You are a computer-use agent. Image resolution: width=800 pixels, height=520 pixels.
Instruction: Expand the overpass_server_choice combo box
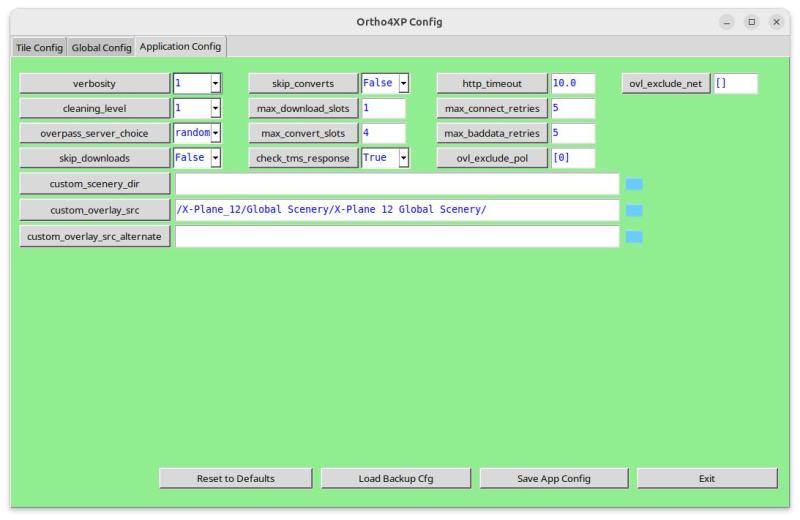tap(215, 133)
